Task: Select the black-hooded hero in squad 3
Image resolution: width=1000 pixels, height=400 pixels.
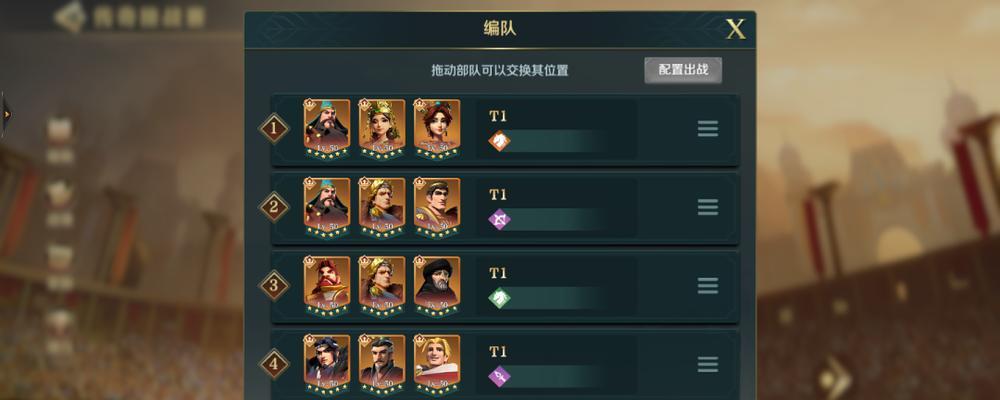Action: coord(437,286)
